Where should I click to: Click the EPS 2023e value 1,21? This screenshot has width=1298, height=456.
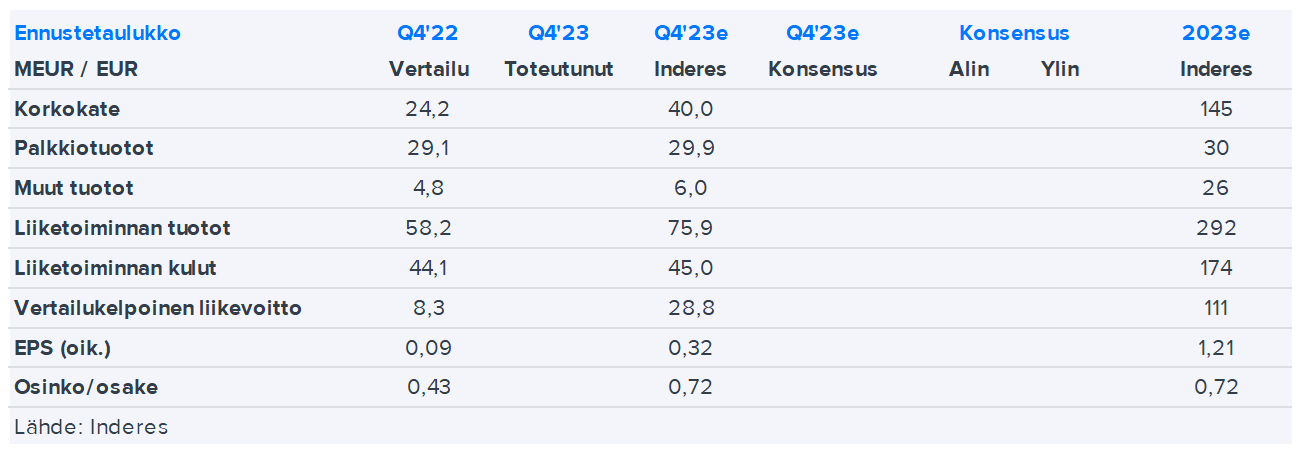(1216, 348)
